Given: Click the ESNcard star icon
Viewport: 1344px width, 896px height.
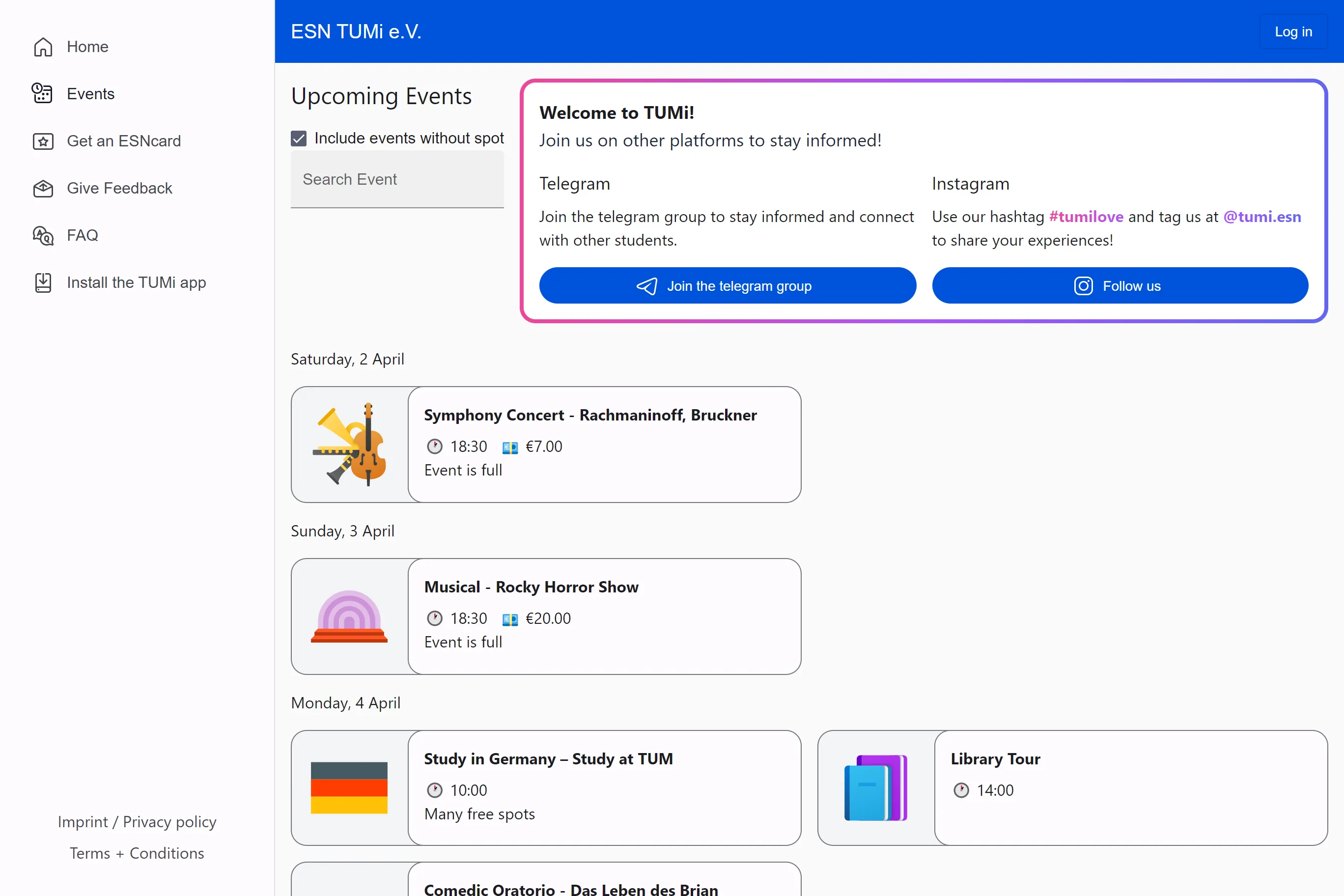Looking at the screenshot, I should [43, 141].
